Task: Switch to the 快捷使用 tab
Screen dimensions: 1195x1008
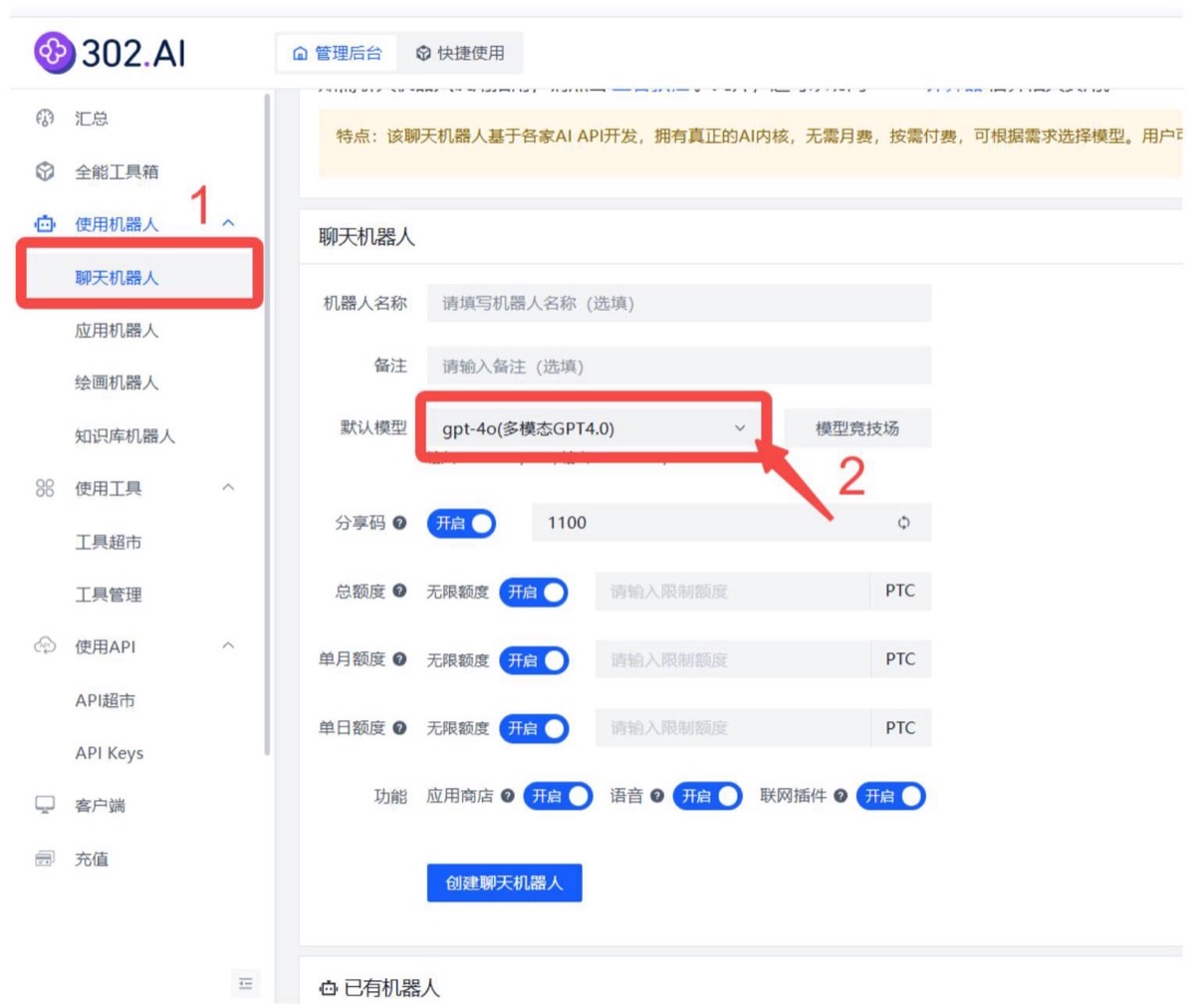Action: (x=460, y=53)
